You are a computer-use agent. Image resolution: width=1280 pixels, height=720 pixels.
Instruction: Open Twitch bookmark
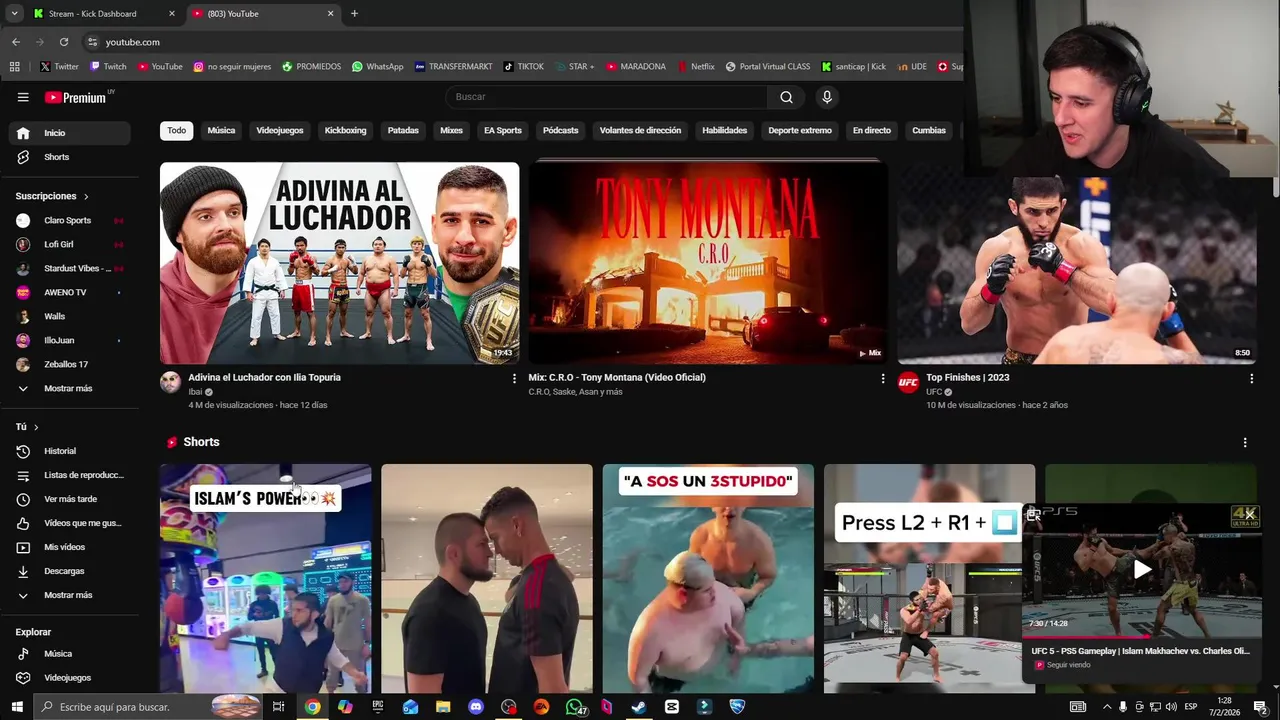tap(108, 67)
